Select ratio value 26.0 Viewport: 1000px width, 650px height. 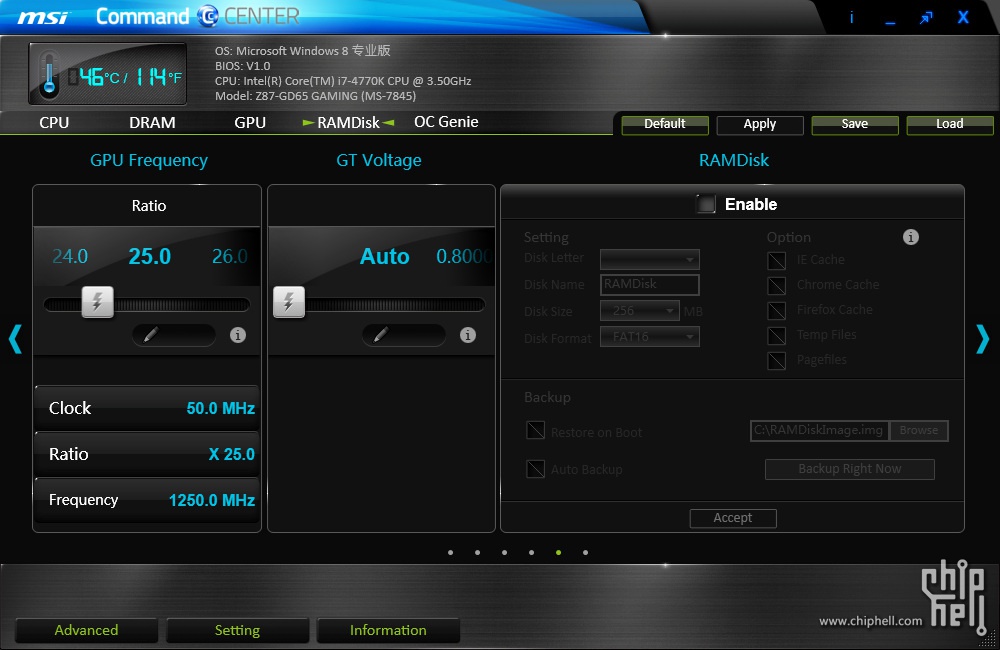click(x=230, y=256)
